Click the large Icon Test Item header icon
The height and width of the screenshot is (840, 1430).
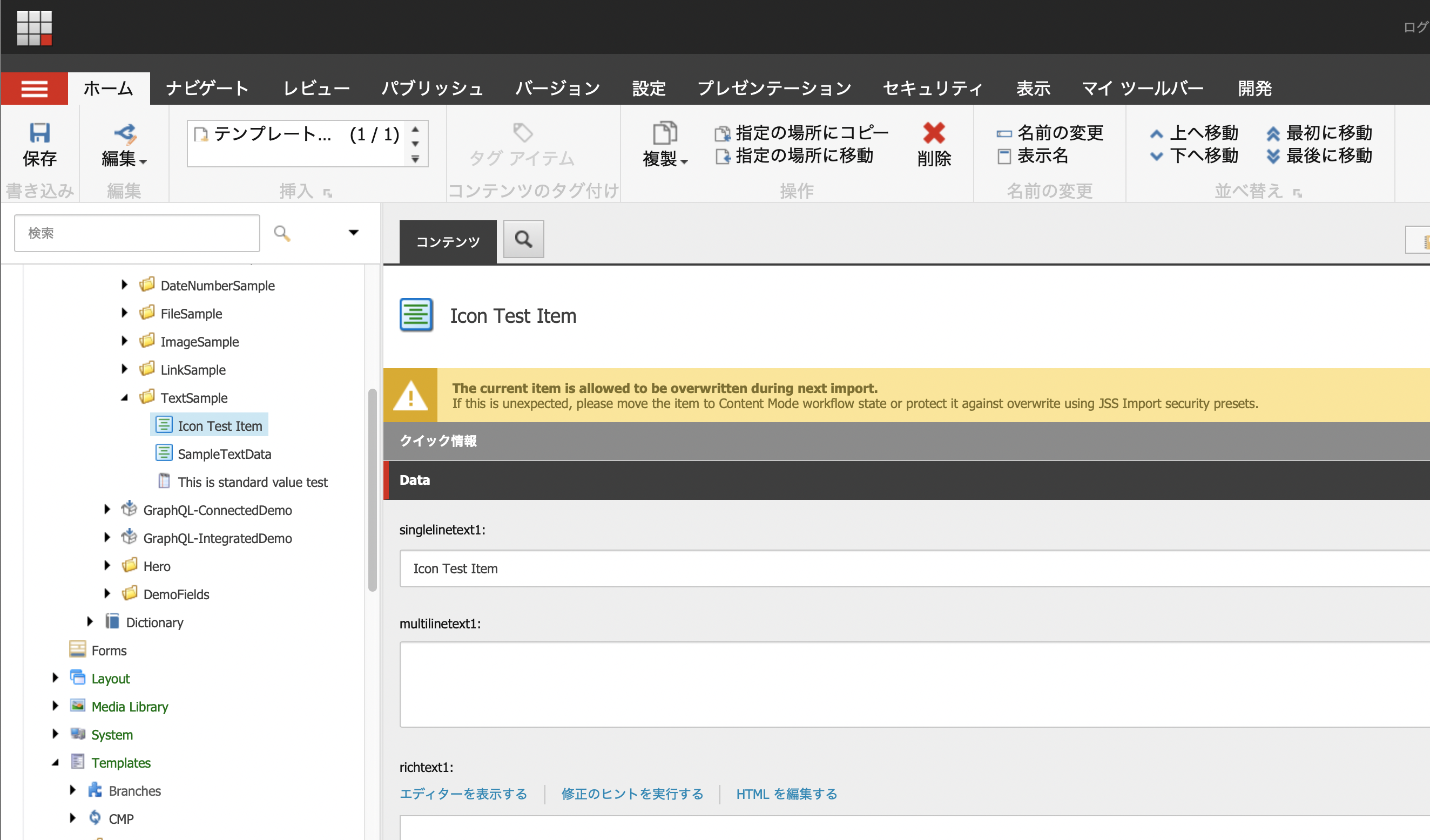tap(416, 315)
